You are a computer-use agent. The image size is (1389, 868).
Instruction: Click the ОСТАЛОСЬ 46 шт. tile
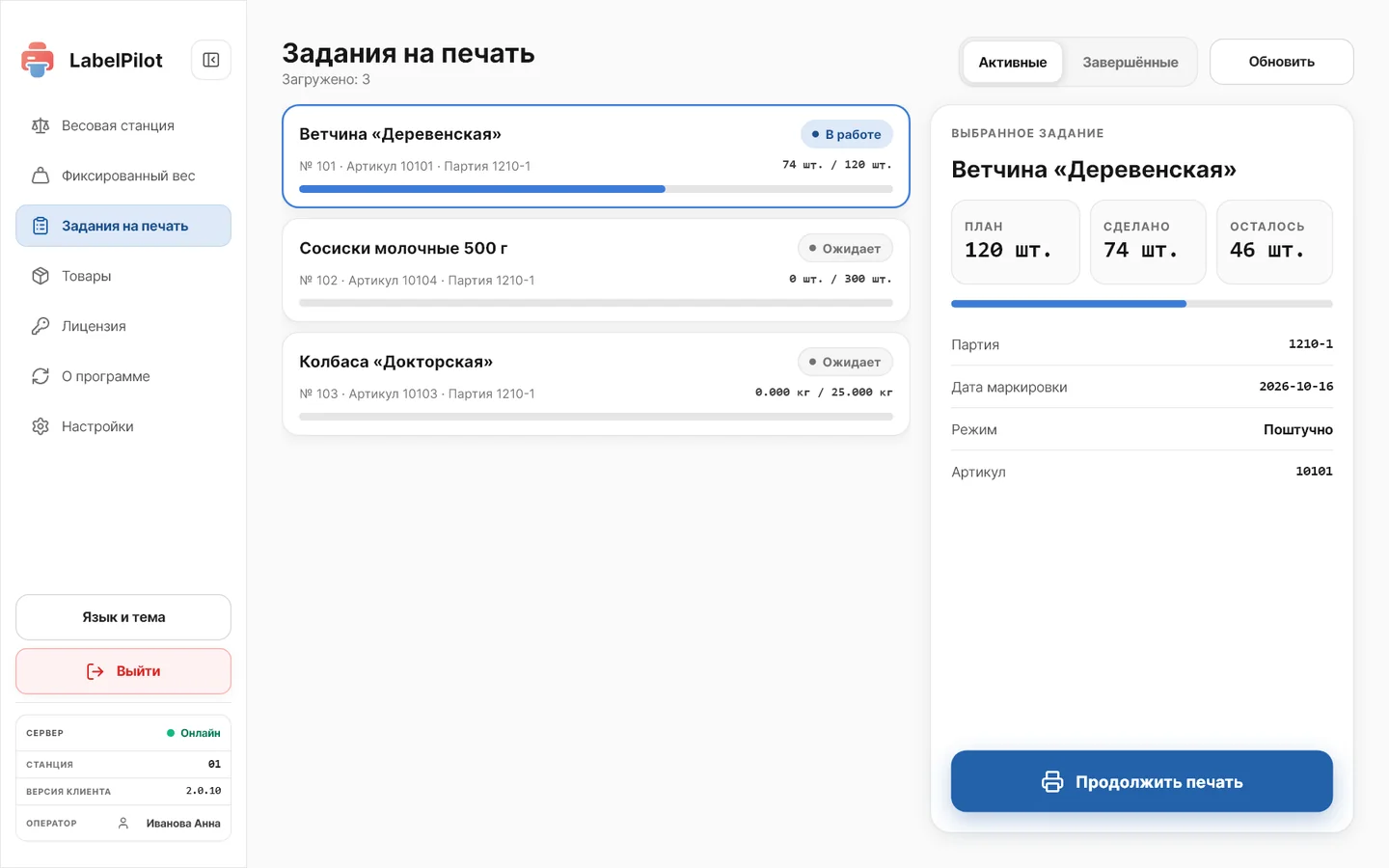click(x=1274, y=242)
